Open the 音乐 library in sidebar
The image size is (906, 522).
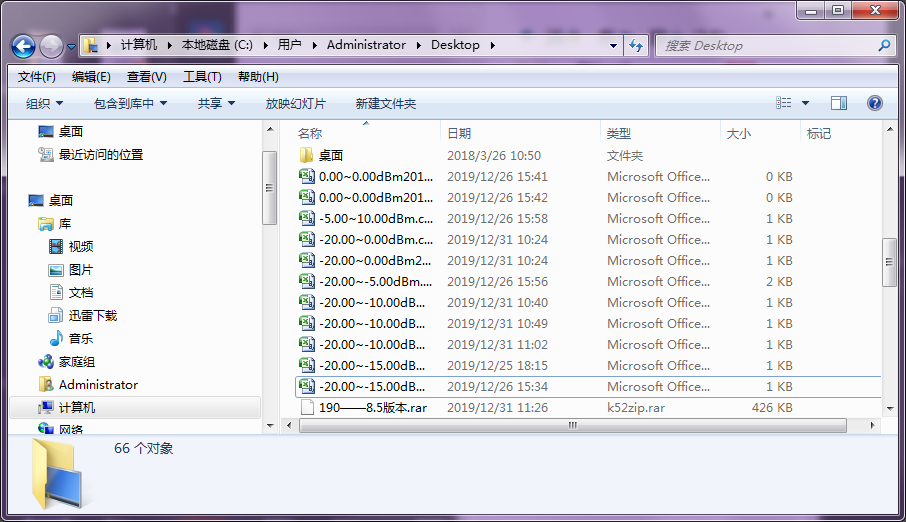tap(80, 339)
